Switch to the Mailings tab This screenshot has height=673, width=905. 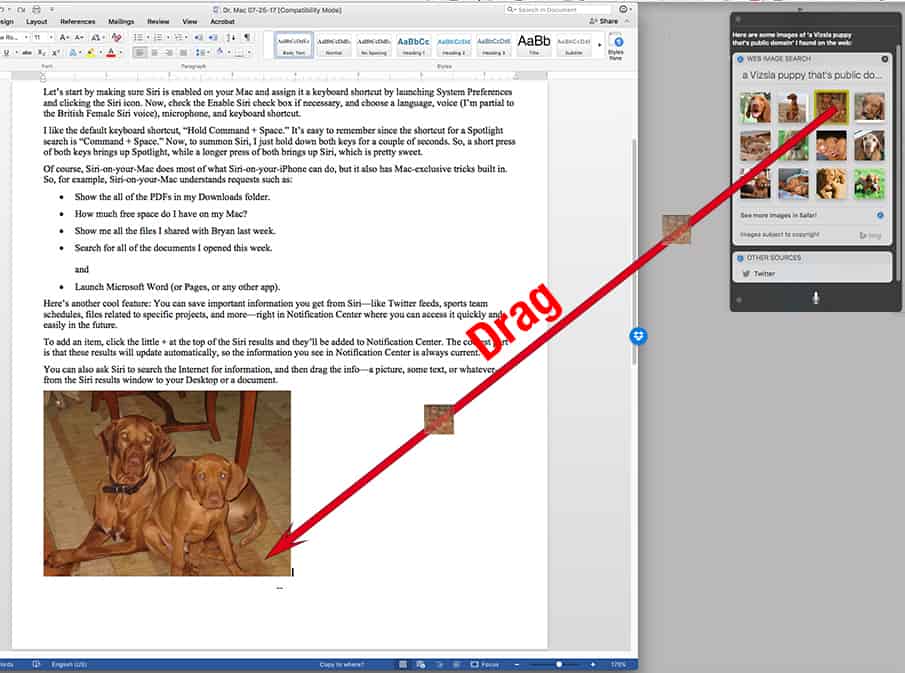pos(121,21)
